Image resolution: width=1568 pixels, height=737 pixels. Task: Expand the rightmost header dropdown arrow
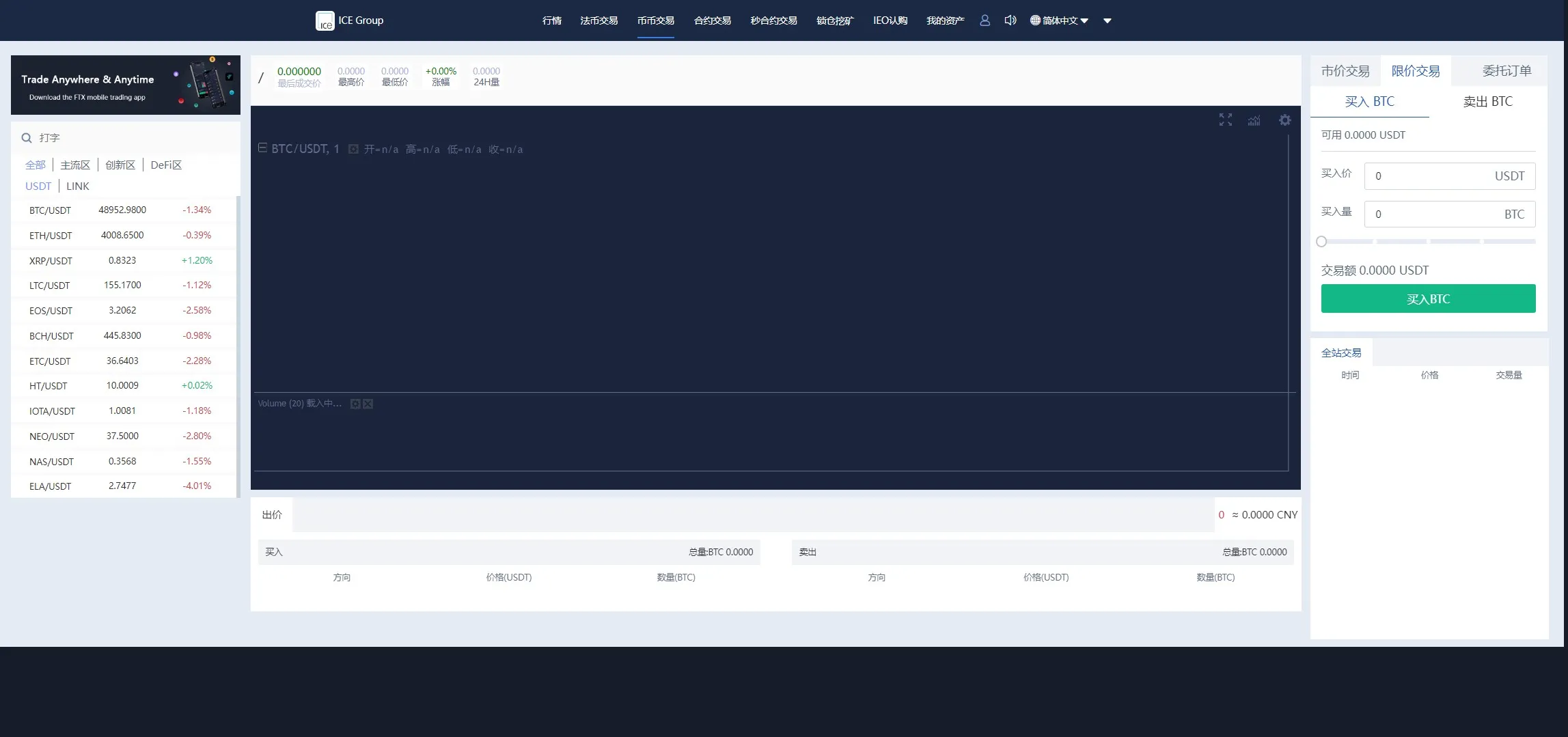coord(1108,20)
